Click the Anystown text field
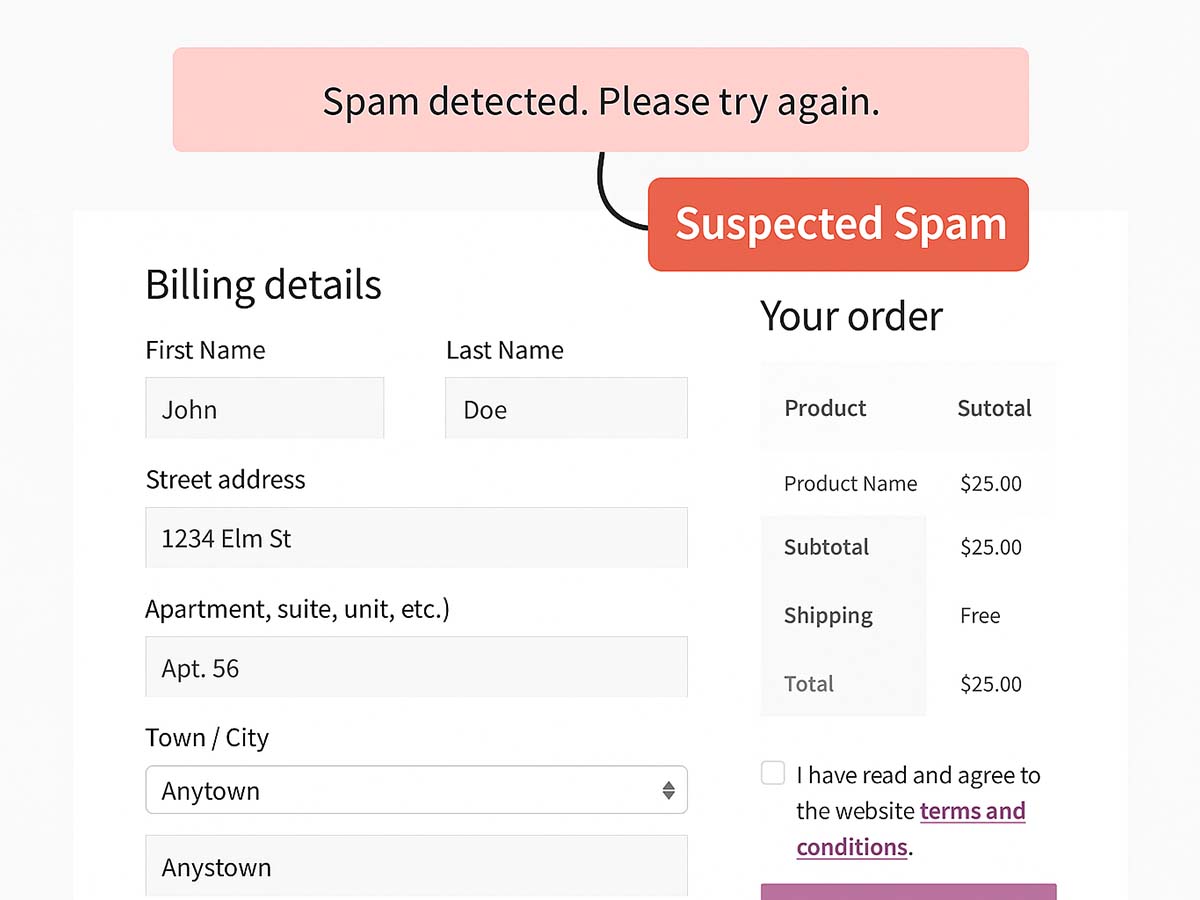The height and width of the screenshot is (900, 1200). [416, 867]
